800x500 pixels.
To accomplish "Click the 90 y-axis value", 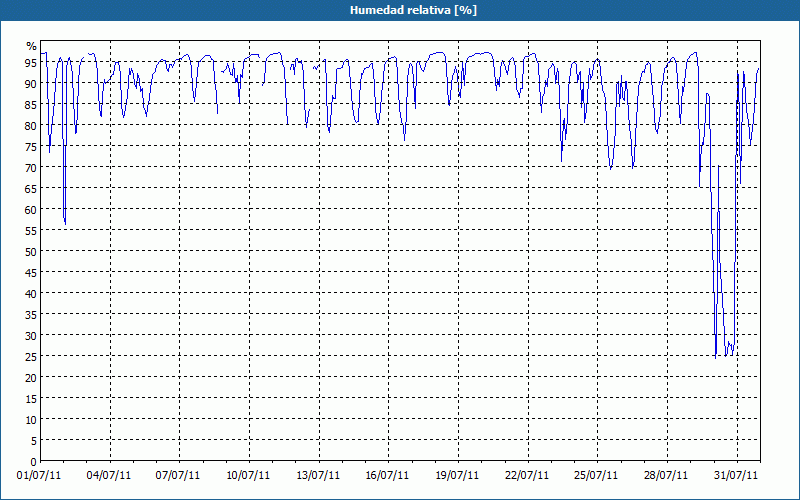I will (31, 84).
